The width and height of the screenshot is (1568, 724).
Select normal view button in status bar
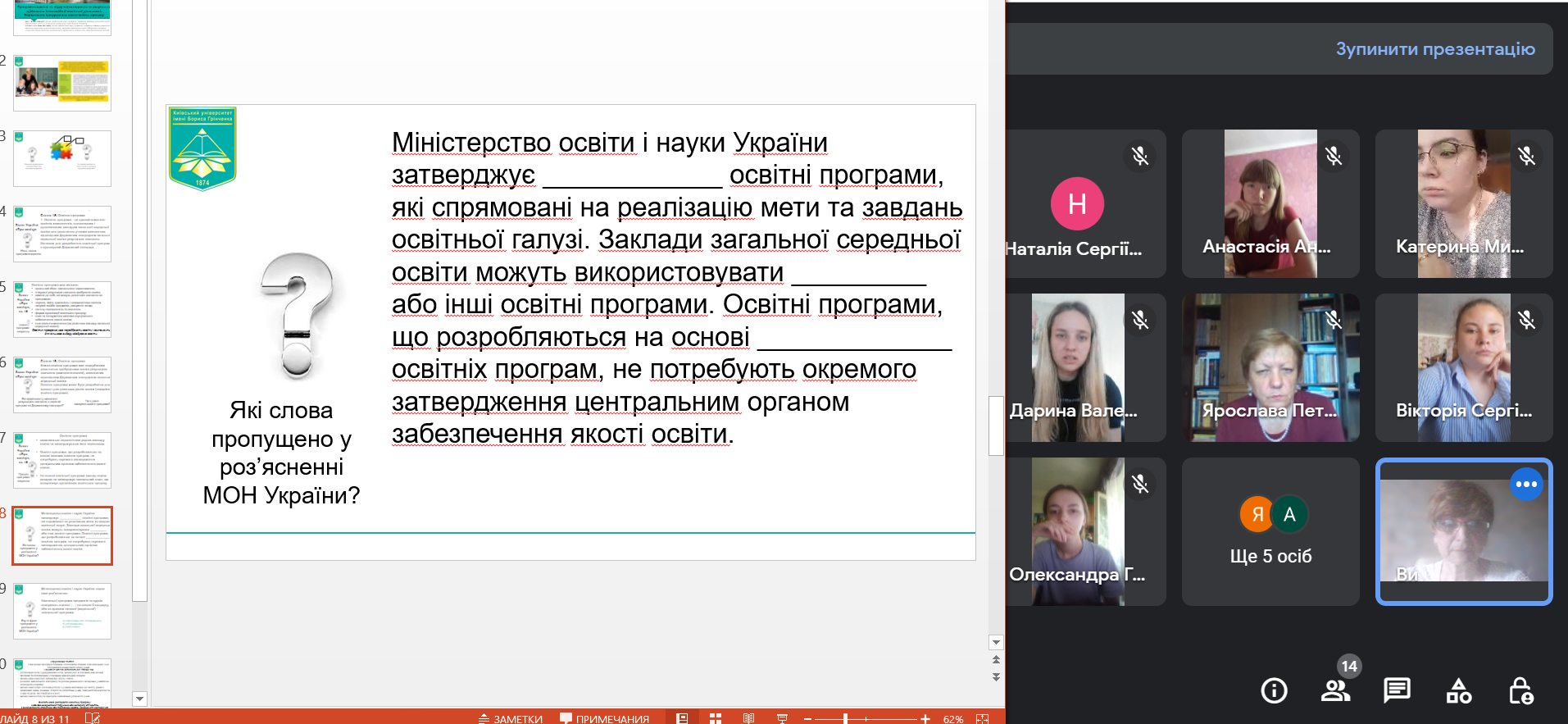682,718
